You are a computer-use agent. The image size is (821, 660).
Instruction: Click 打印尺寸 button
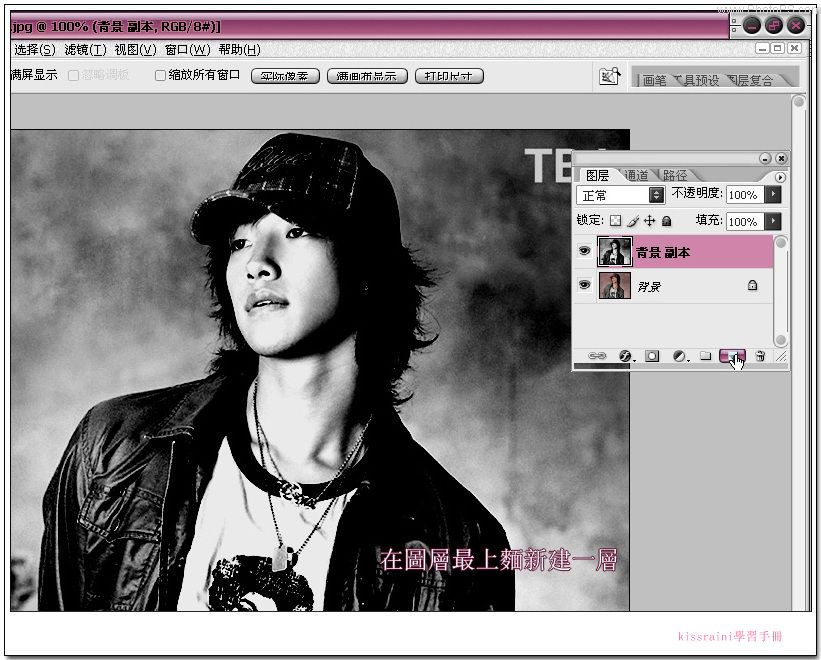coord(449,76)
